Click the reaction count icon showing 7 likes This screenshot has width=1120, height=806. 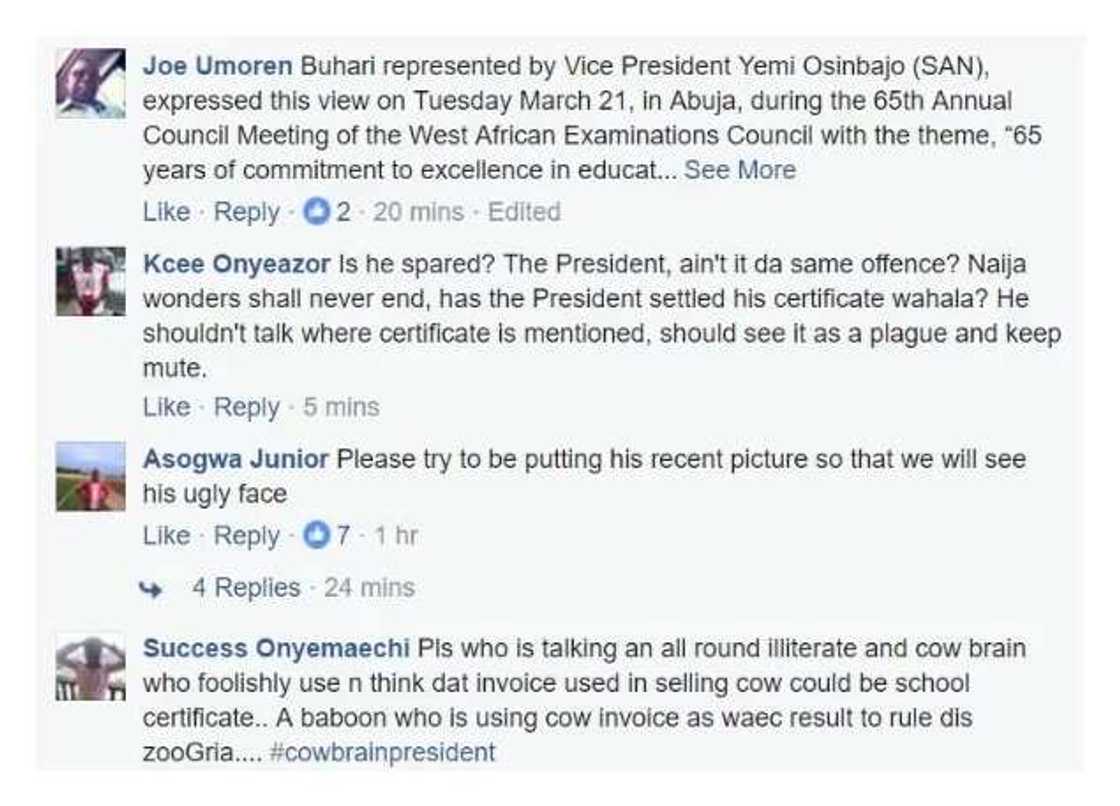click(318, 535)
